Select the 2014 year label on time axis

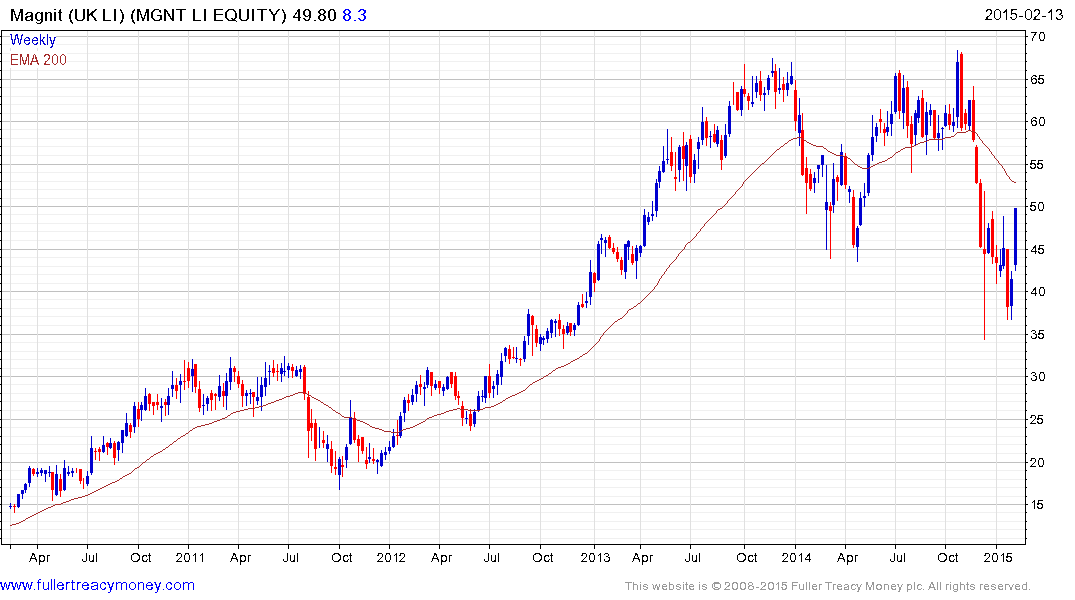pyautogui.click(x=796, y=557)
